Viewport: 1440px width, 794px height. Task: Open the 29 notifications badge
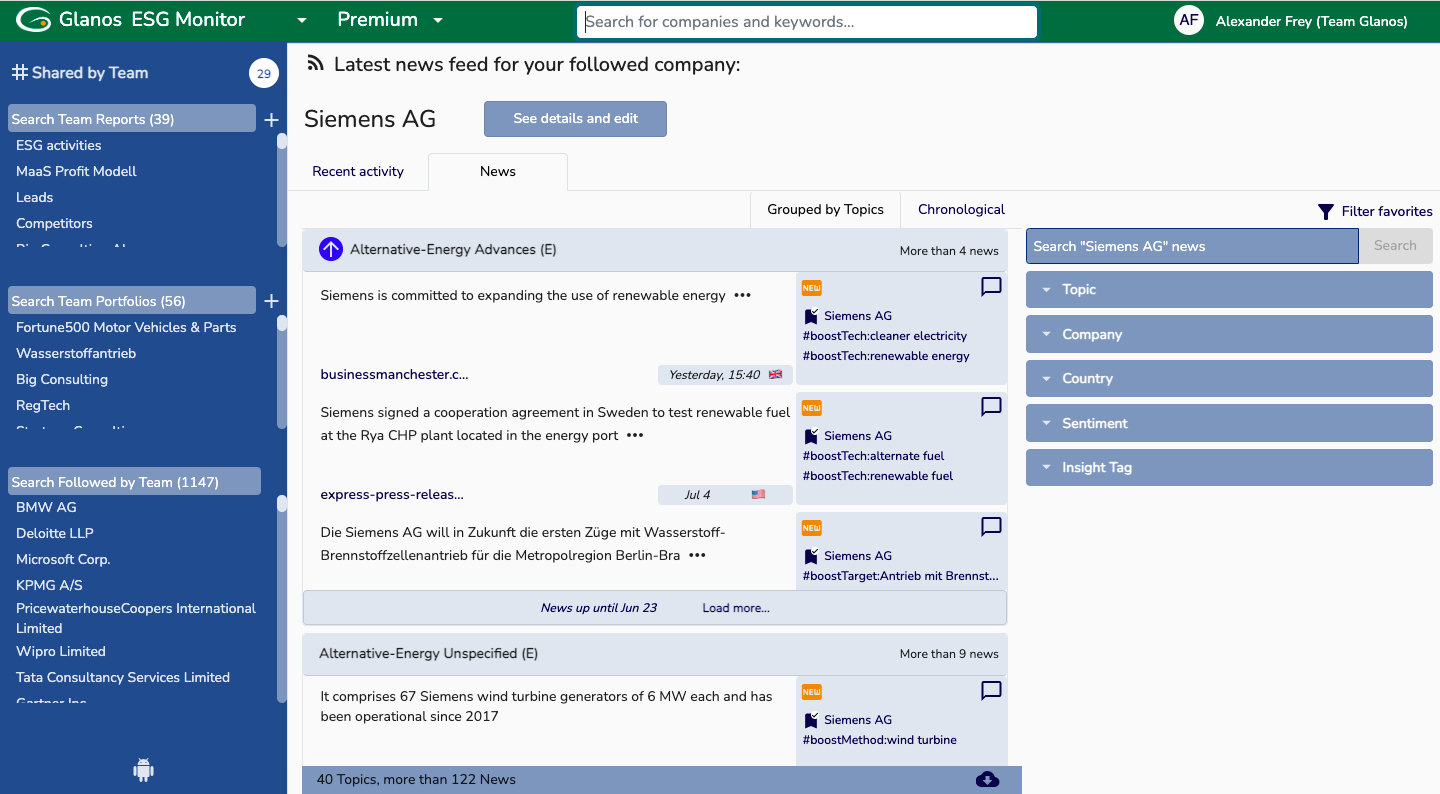264,73
